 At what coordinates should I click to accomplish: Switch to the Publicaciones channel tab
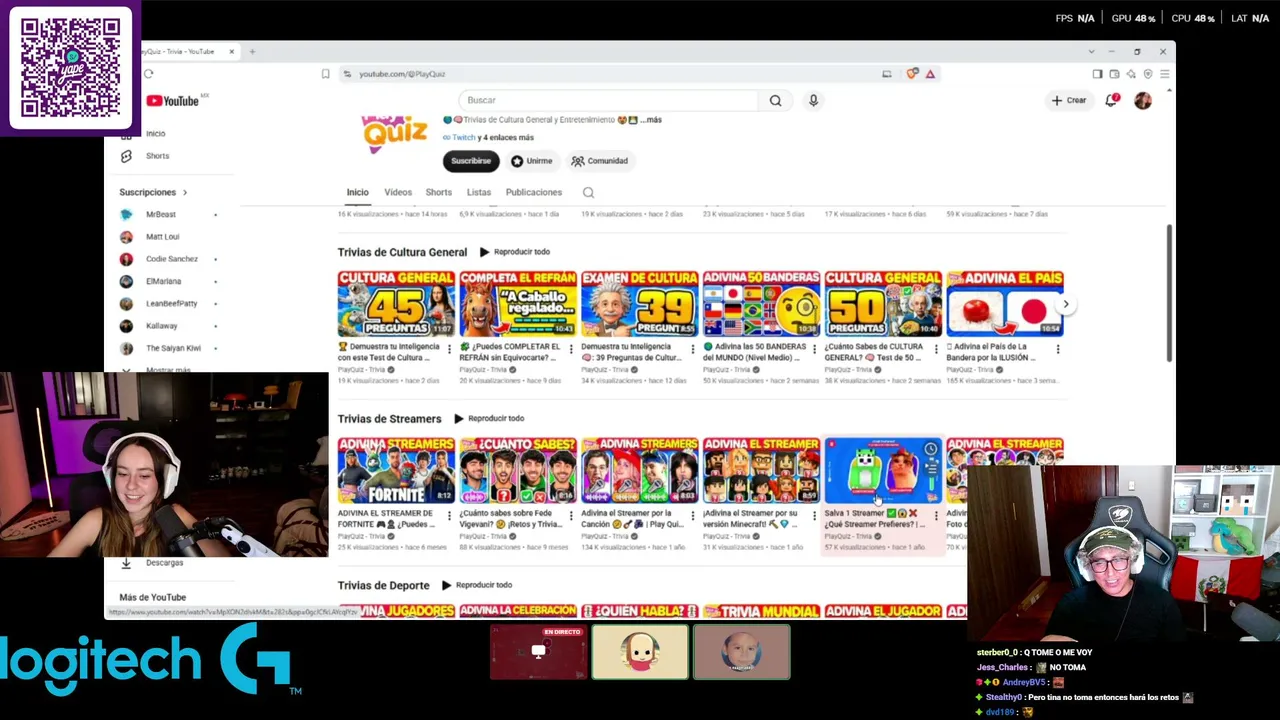coord(534,192)
